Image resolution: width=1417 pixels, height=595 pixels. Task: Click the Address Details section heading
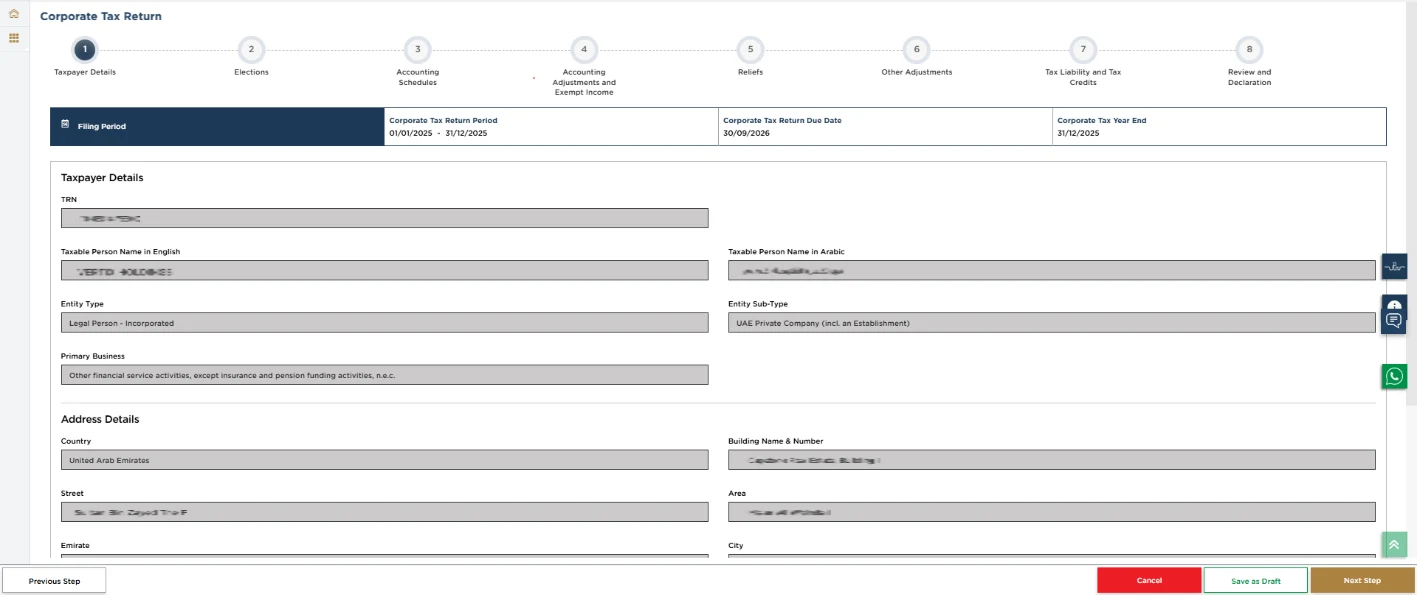100,419
